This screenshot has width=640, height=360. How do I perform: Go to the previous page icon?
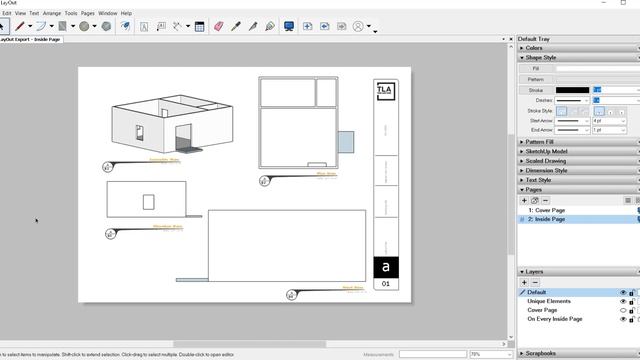(324, 27)
